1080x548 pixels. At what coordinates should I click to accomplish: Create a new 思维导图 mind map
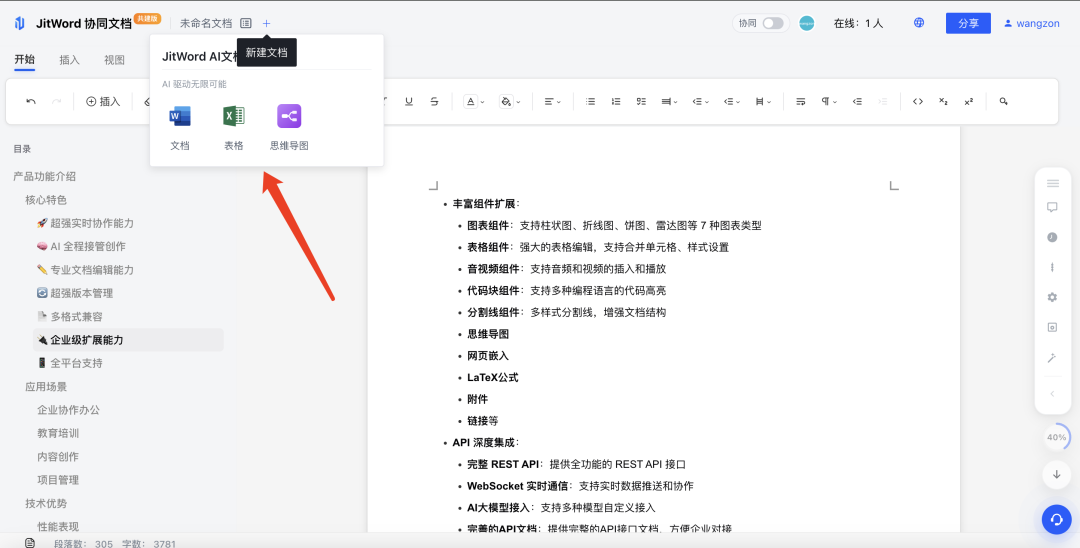(289, 127)
